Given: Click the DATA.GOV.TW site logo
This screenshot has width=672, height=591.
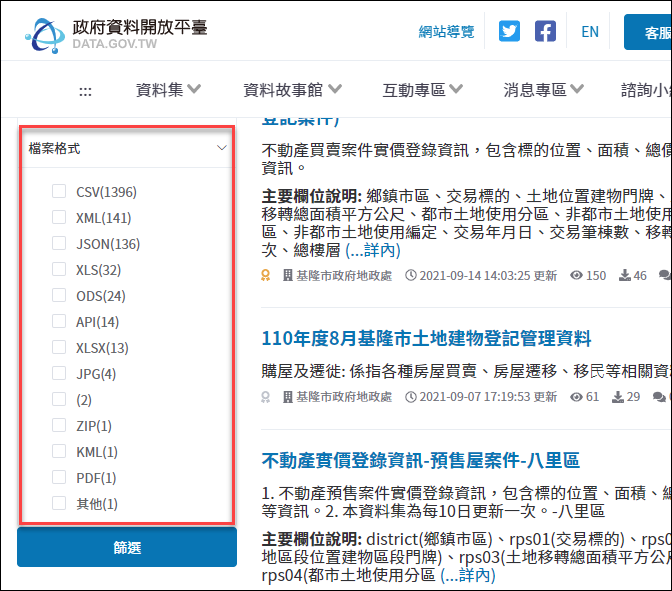Looking at the screenshot, I should tap(116, 35).
